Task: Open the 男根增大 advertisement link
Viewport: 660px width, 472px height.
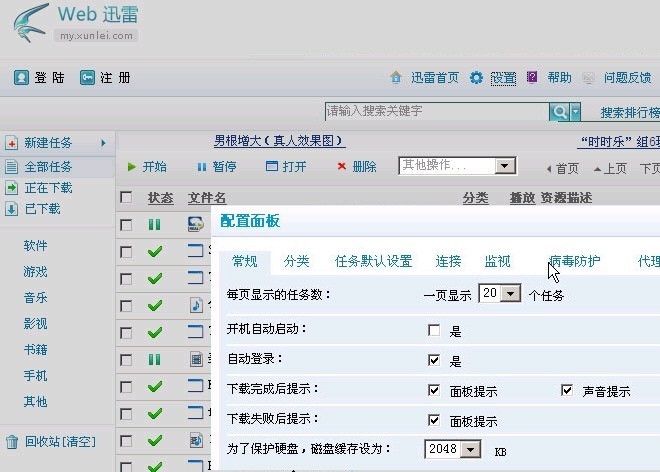Action: coord(279,141)
